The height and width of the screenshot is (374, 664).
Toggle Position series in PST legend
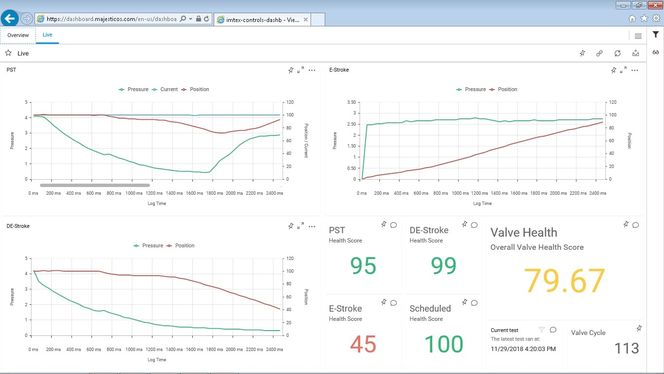[195, 89]
